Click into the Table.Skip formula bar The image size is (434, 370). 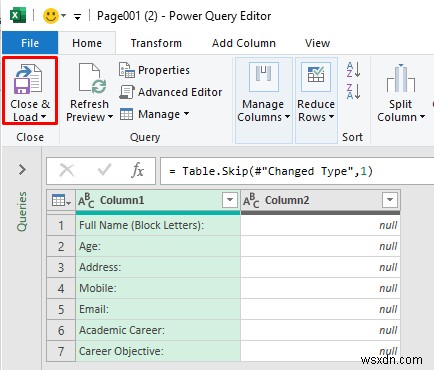pos(297,171)
